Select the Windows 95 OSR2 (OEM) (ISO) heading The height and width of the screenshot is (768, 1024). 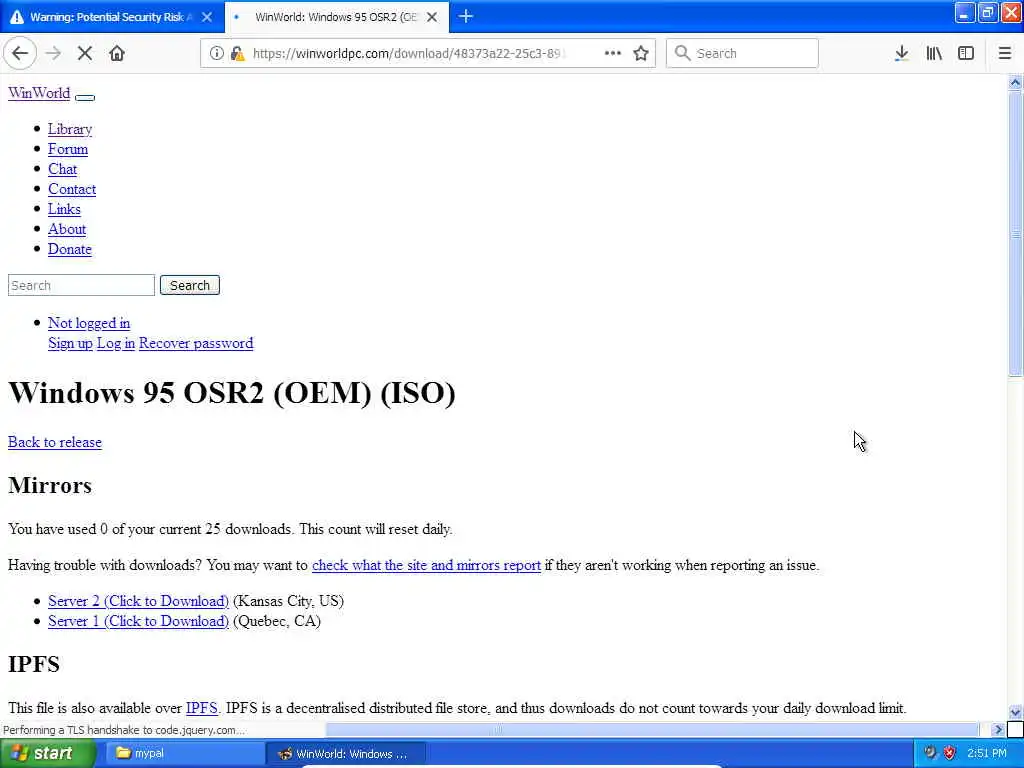pyautogui.click(x=232, y=392)
